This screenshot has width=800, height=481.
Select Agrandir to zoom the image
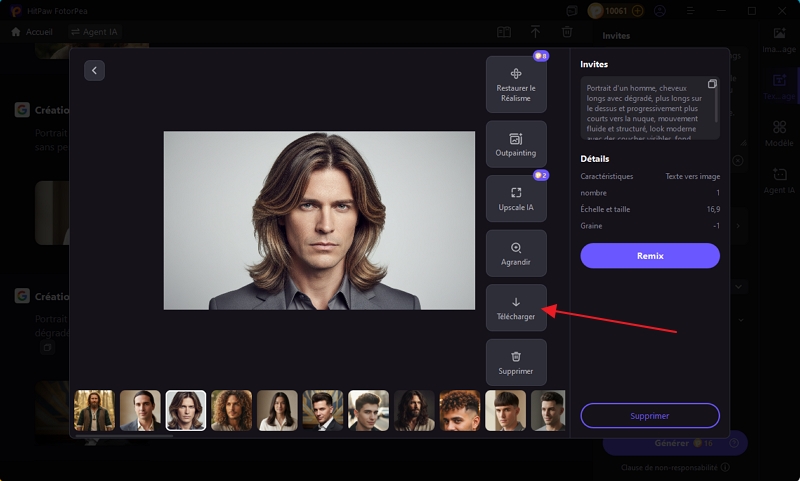[516, 254]
